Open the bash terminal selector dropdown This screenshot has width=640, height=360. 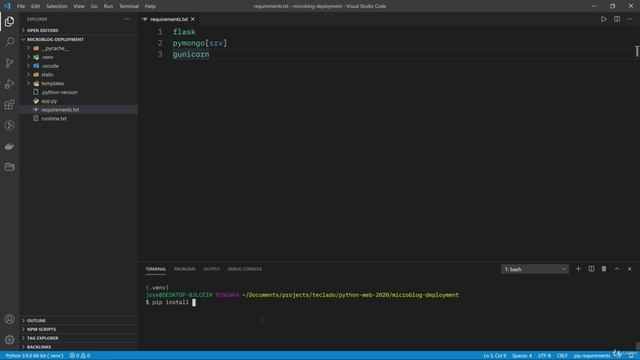[535, 269]
